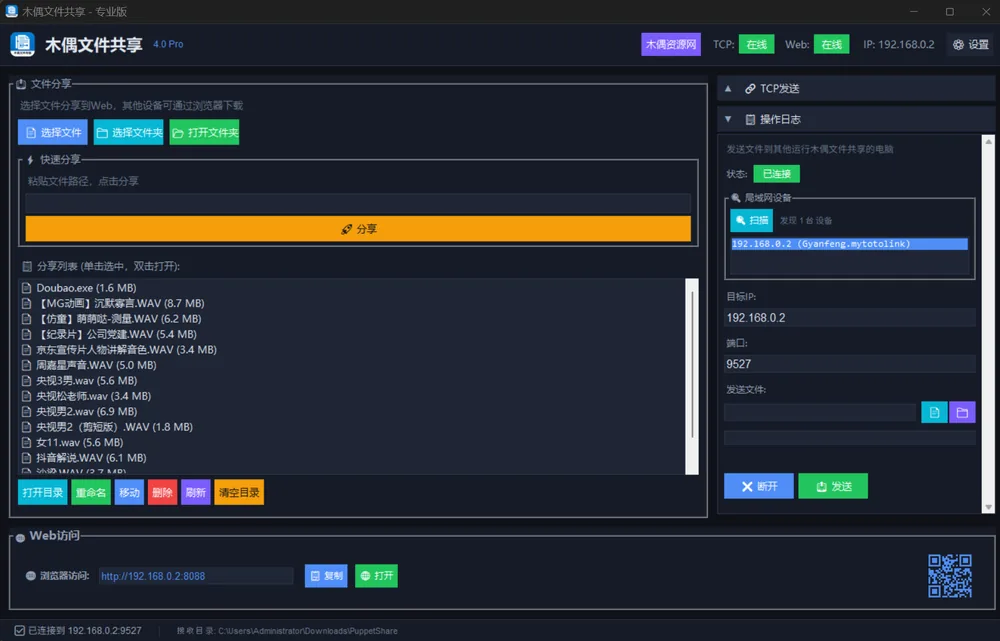Image resolution: width=1000 pixels, height=641 pixels.
Task: Click the log icon beside 操作日志
Action: (750, 119)
